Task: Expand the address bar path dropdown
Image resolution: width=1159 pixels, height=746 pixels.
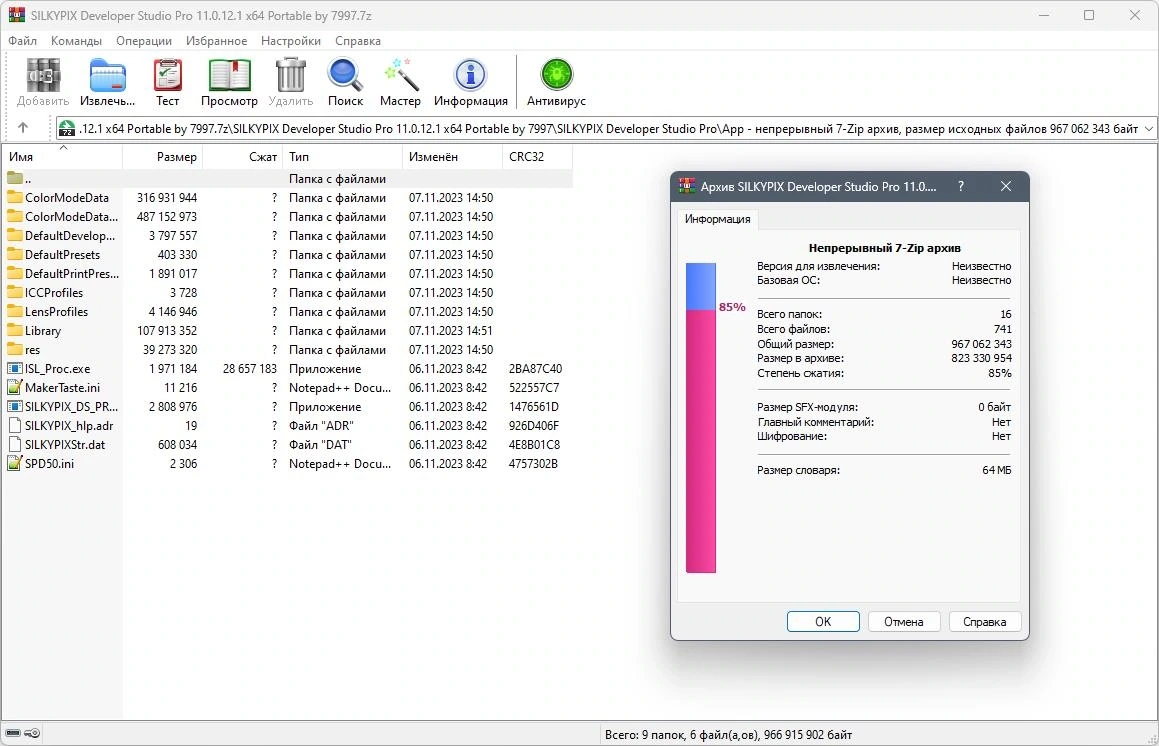Action: coord(1149,129)
